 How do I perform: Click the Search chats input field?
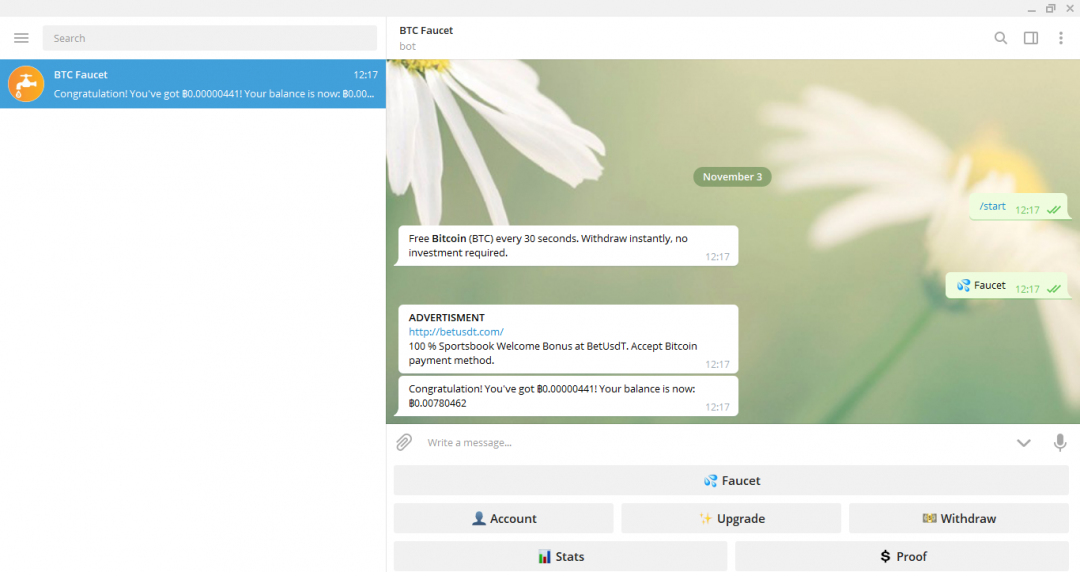point(209,38)
